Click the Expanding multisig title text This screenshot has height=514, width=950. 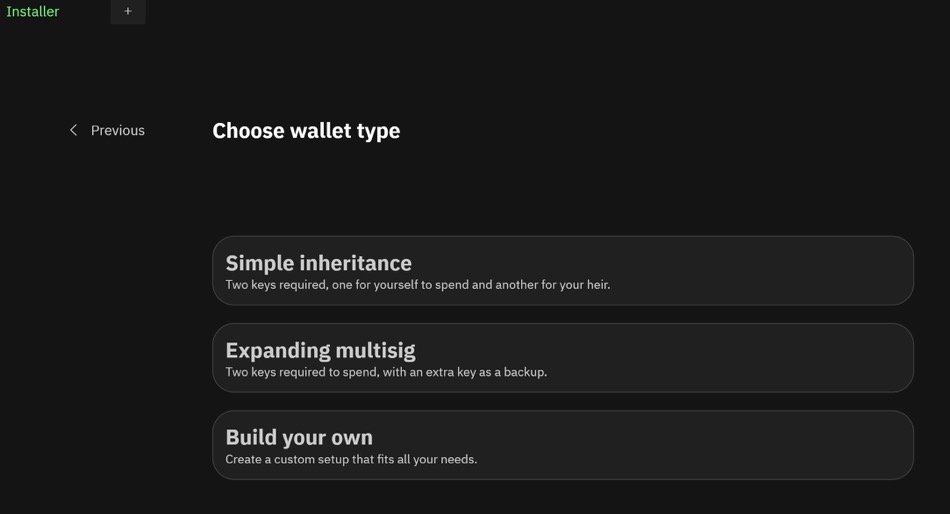click(x=320, y=350)
